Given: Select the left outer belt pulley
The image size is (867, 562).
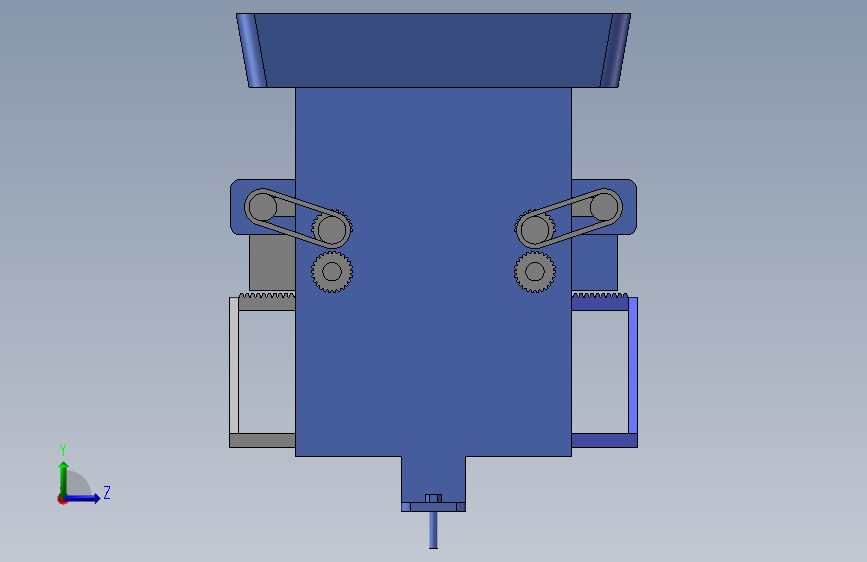Looking at the screenshot, I should point(262,207).
